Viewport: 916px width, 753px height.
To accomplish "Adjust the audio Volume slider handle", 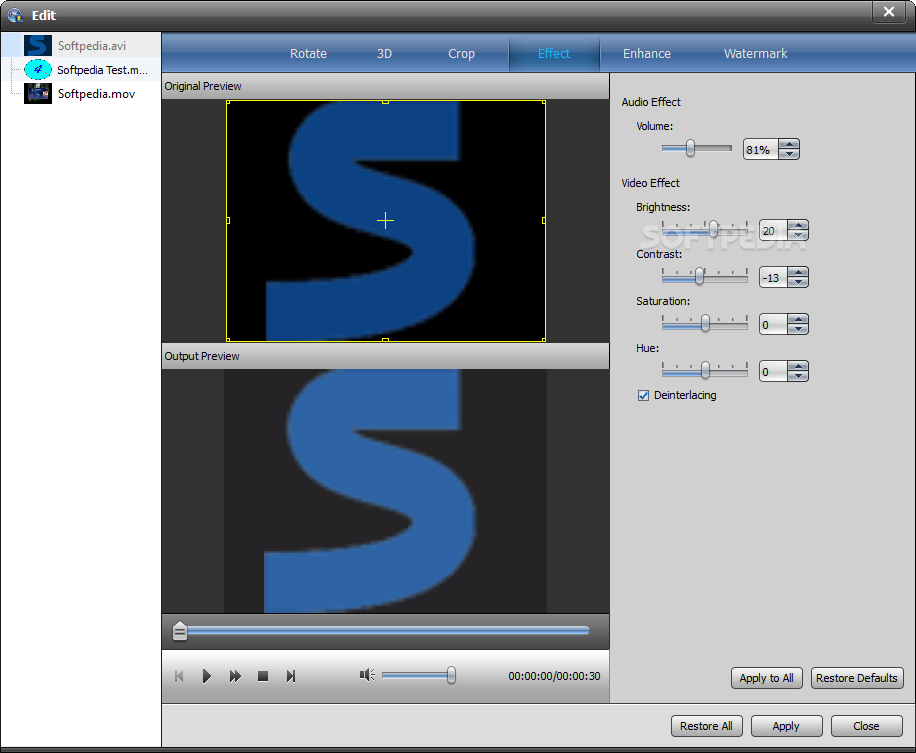I will pos(691,148).
